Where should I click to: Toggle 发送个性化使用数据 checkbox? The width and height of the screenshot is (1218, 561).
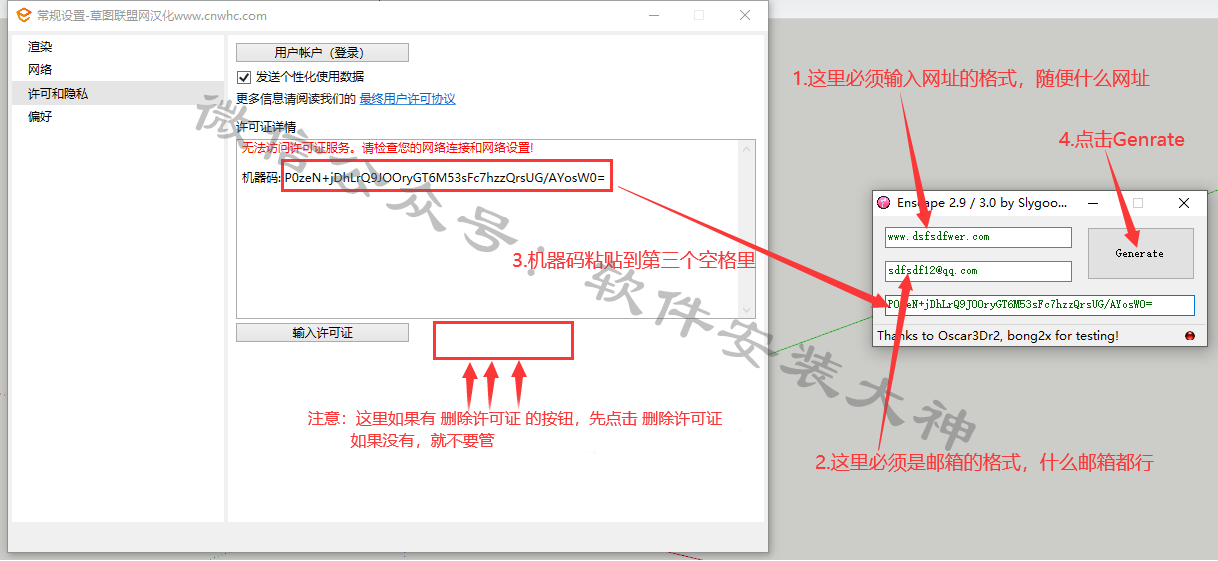(243, 77)
